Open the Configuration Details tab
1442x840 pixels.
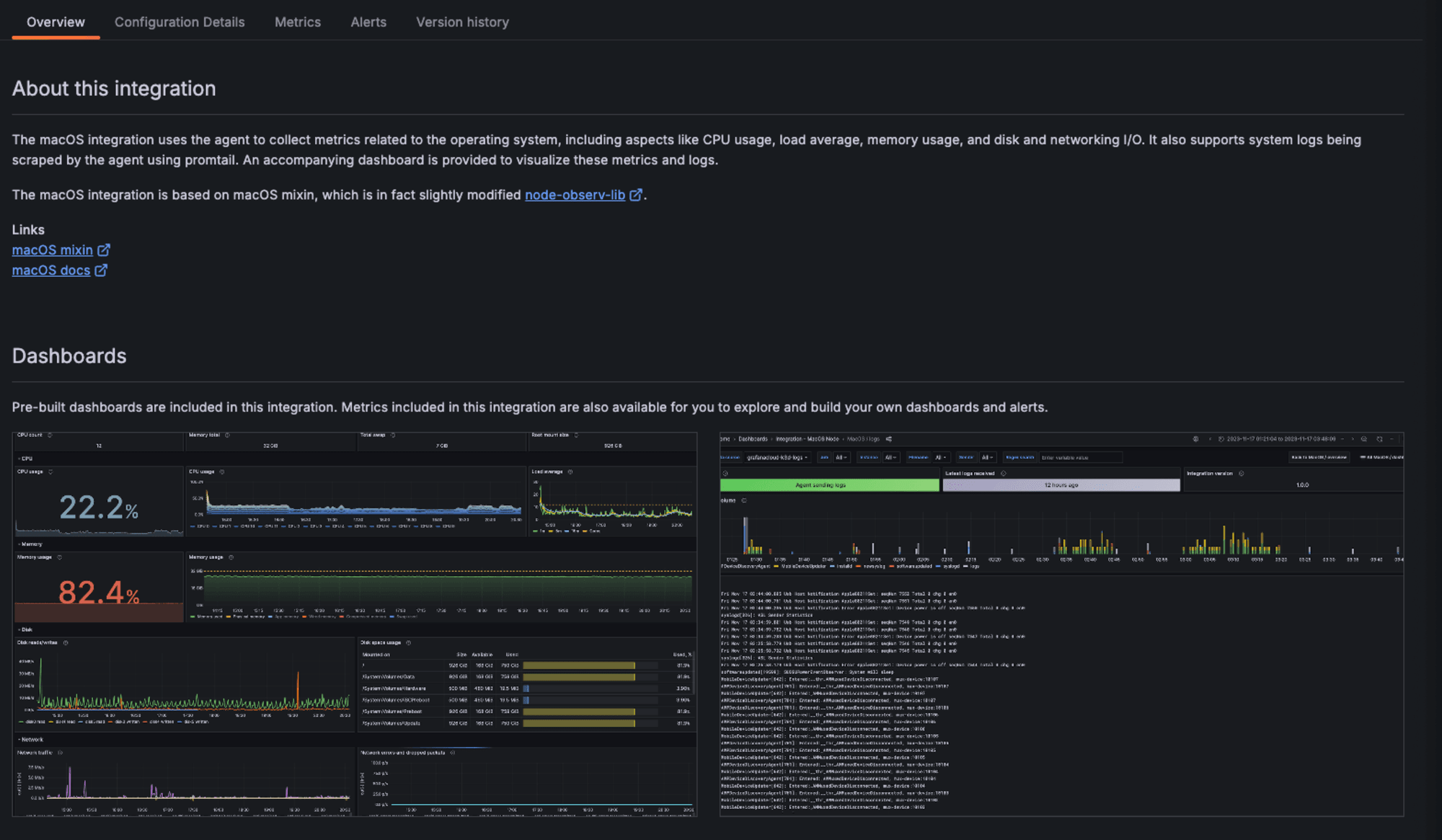(180, 22)
